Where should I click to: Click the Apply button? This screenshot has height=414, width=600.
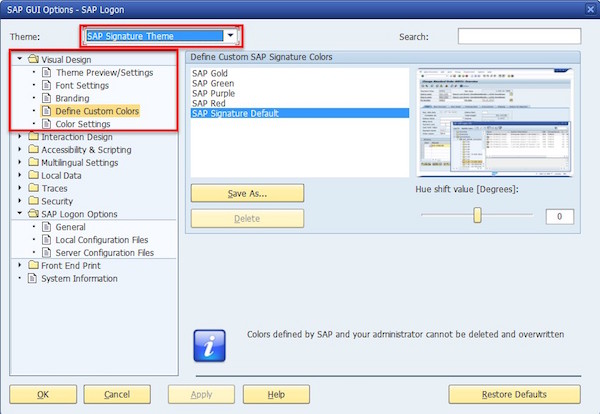pos(201,394)
